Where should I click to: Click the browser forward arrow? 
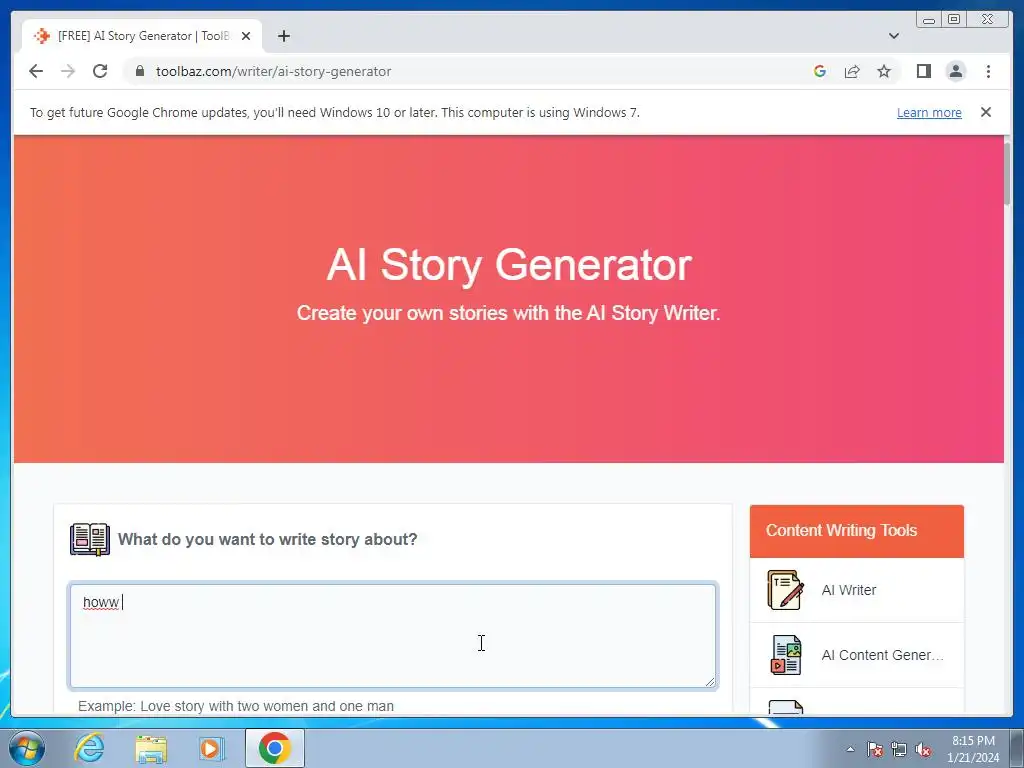68,71
